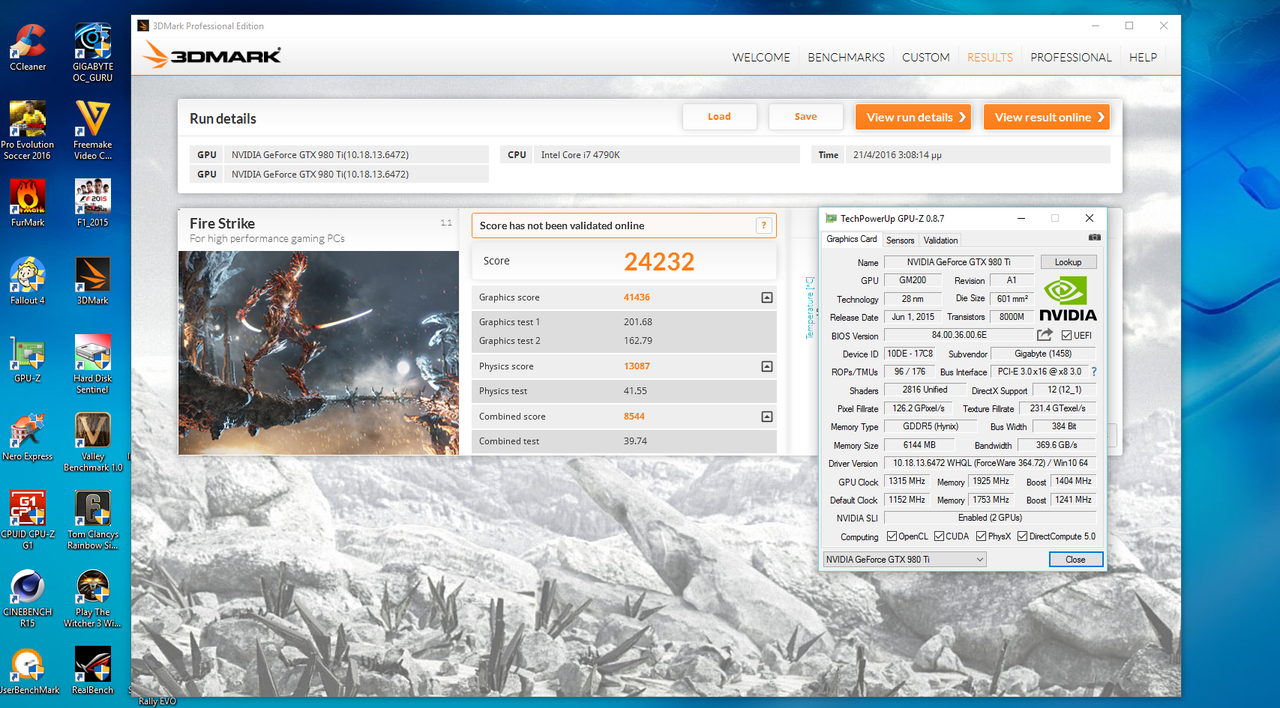Open Fallout 4 desktop shortcut
The height and width of the screenshot is (708, 1280).
pos(27,281)
